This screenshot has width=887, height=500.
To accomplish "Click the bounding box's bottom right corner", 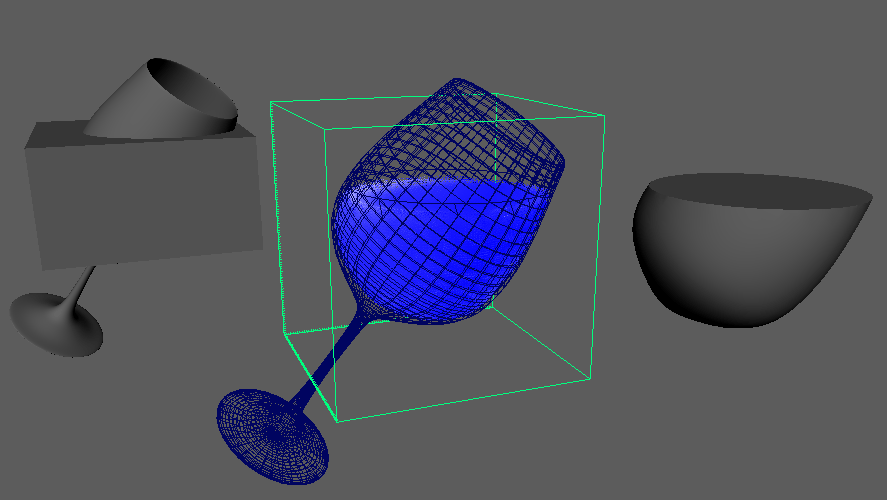I will [x=590, y=379].
